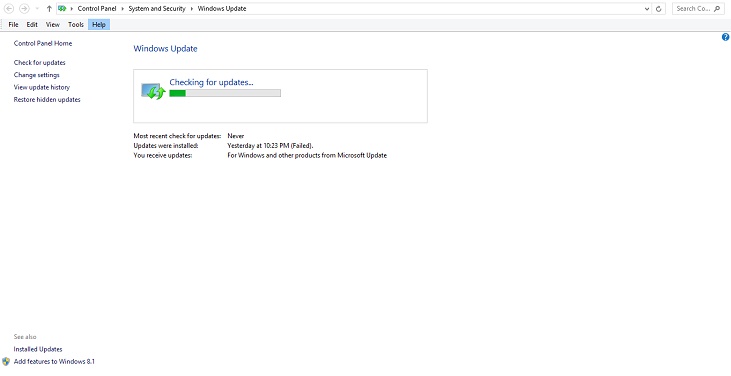The height and width of the screenshot is (376, 731).
Task: Open the recent locations dropdown arrow
Action: coord(37,9)
